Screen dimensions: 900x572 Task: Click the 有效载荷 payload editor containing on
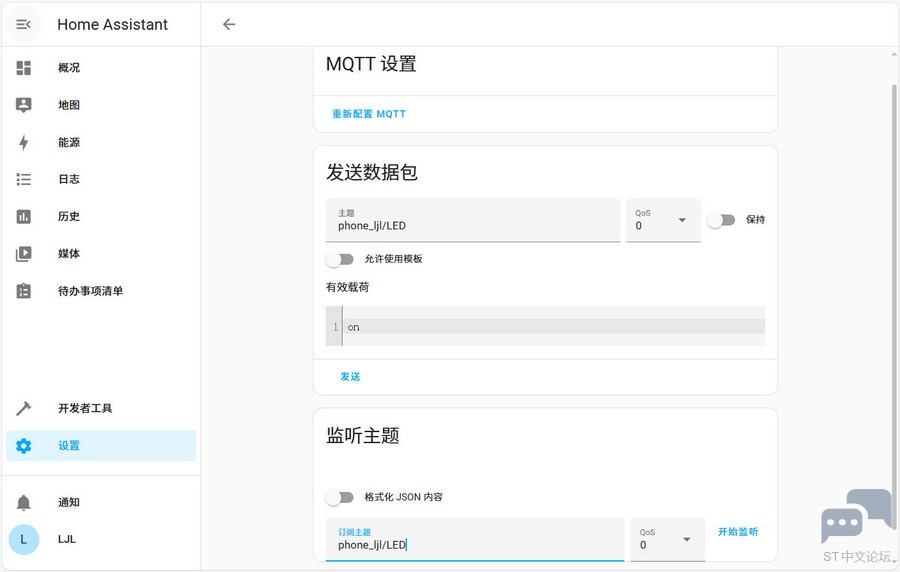pos(545,326)
